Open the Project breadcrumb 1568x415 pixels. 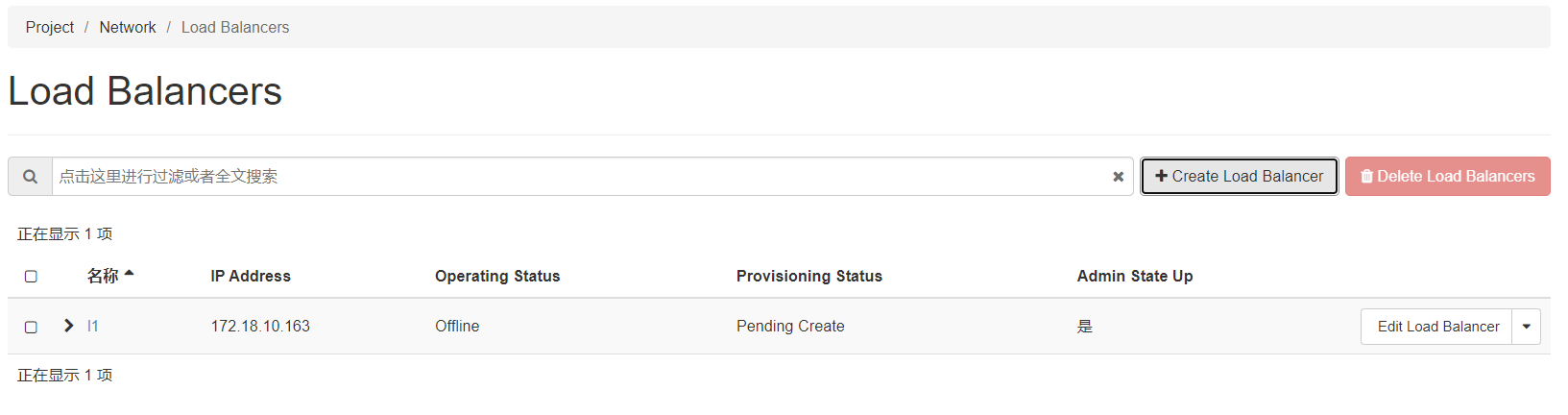tap(50, 27)
